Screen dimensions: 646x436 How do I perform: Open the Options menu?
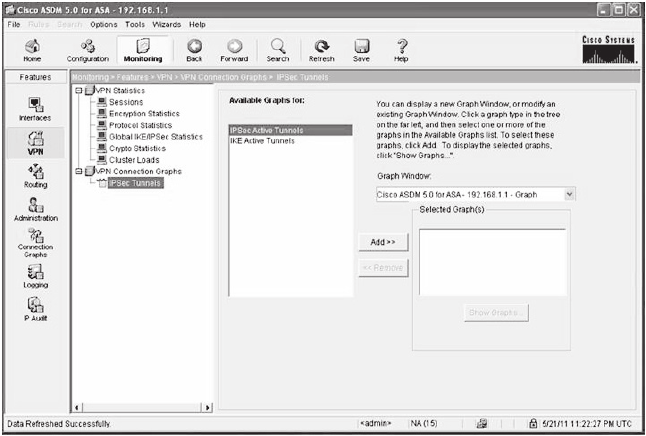point(104,24)
